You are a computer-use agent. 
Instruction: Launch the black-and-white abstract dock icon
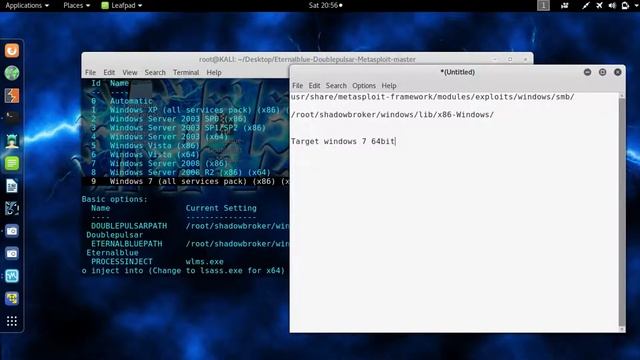click(12, 208)
